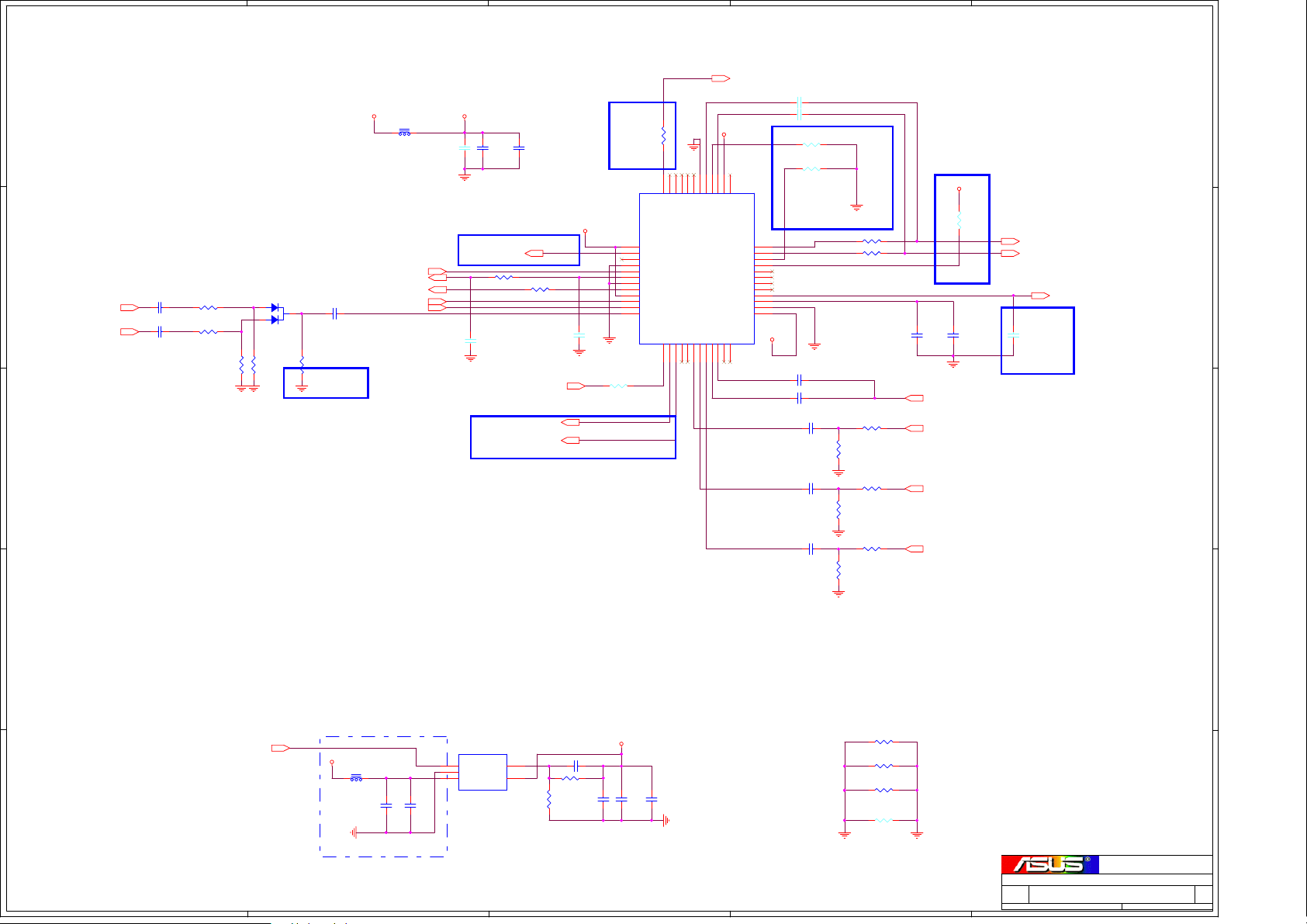This screenshot has height=924, width=1307.
Task: Click the small IC rectangle beside dashed box
Action: pos(482,772)
